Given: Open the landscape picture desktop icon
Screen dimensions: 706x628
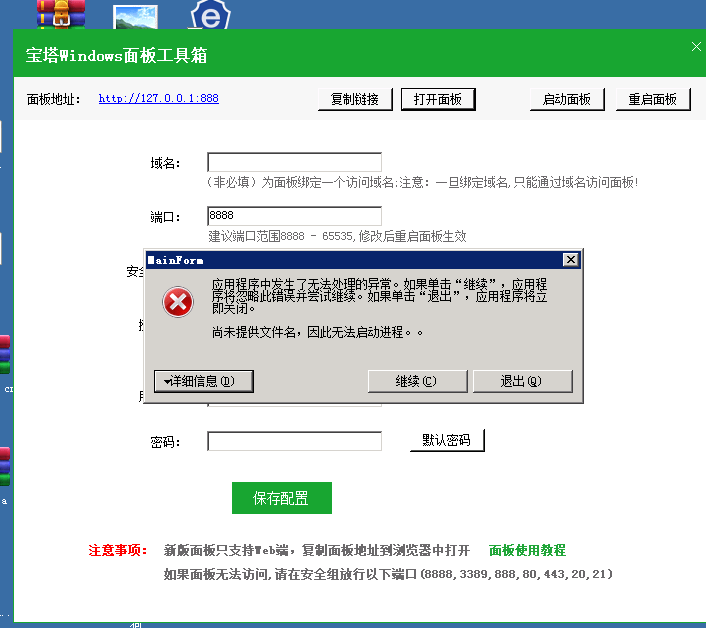Looking at the screenshot, I should [135, 17].
